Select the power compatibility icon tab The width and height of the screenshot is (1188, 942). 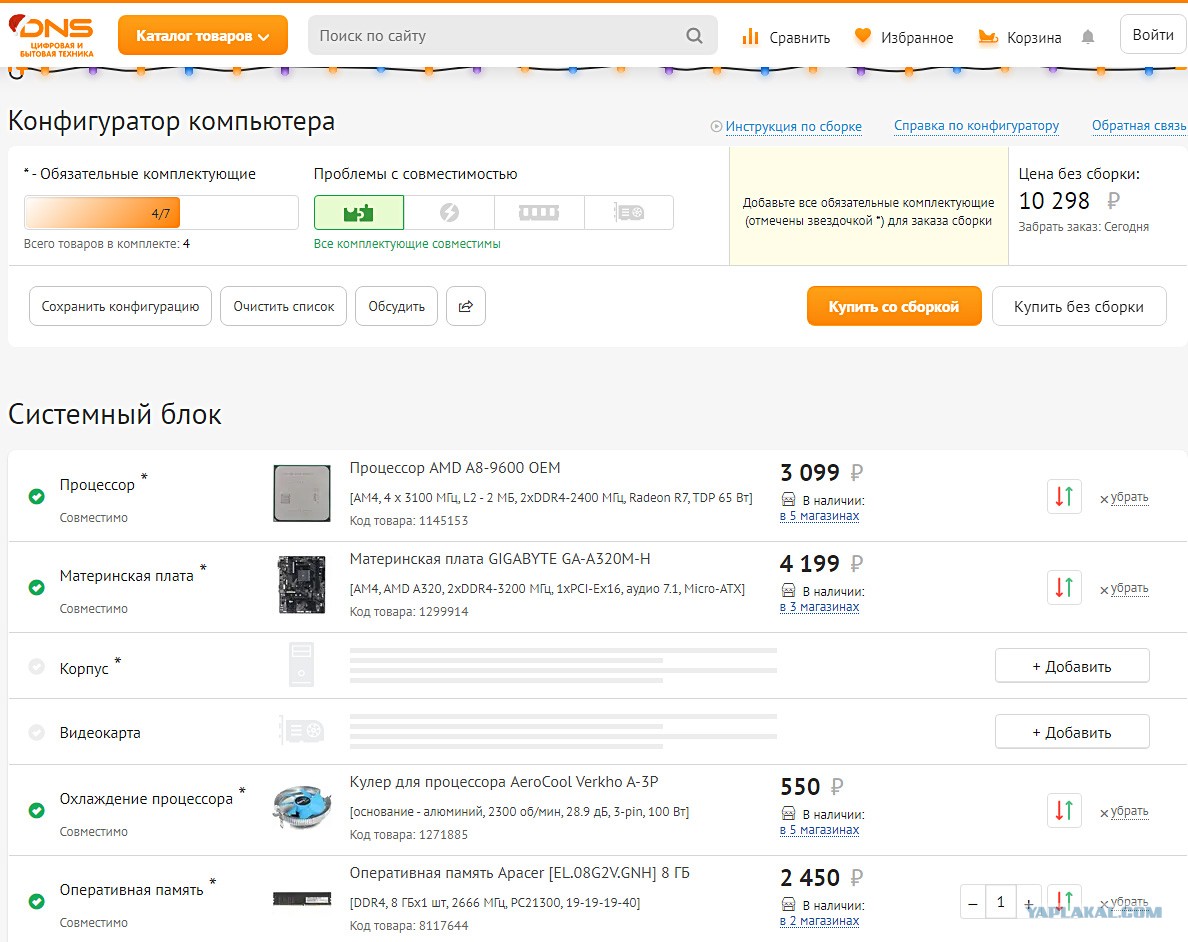click(x=449, y=212)
